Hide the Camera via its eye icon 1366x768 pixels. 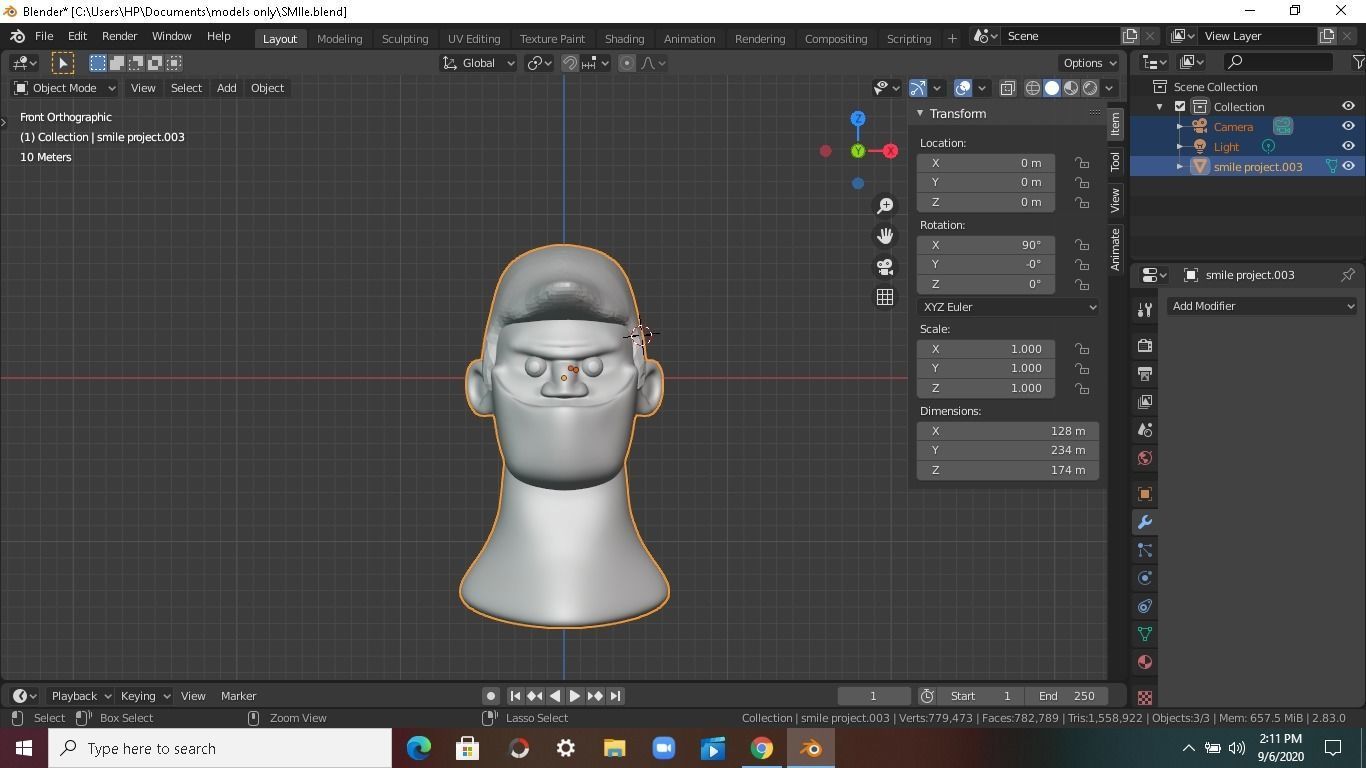pyautogui.click(x=1348, y=127)
